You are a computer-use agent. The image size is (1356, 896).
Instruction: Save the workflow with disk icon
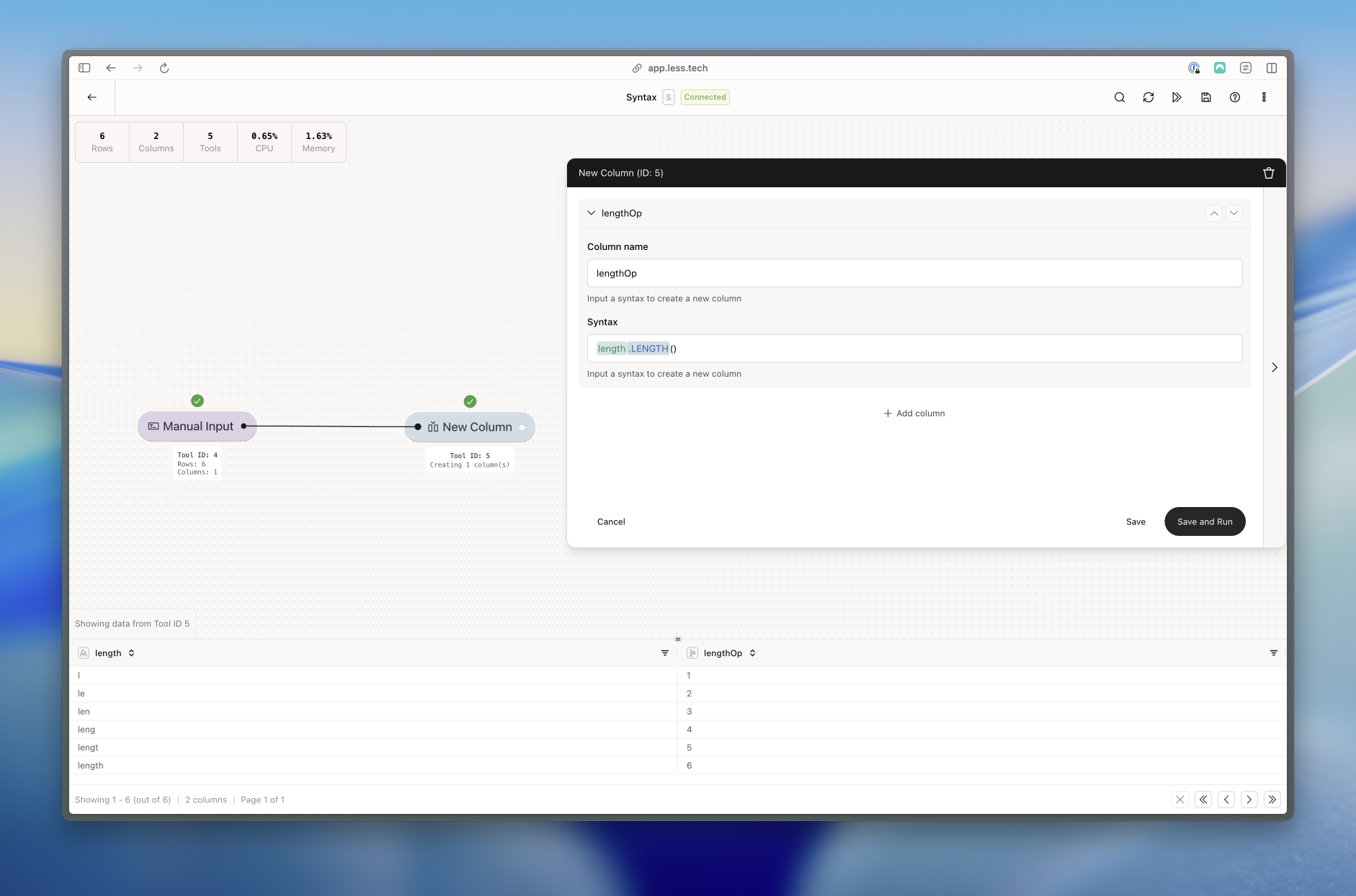tap(1206, 97)
